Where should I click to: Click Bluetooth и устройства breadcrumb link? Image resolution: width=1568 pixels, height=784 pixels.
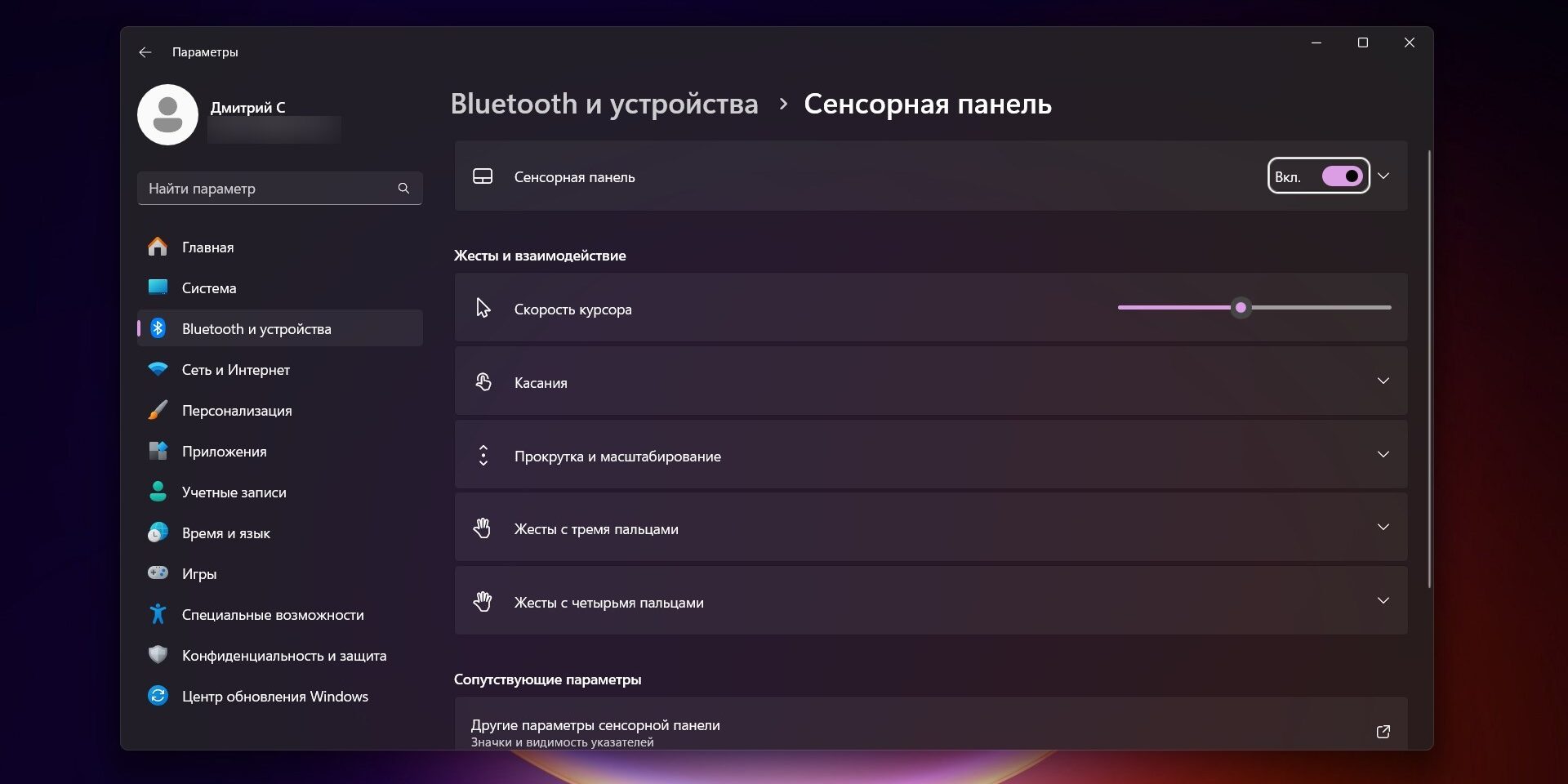604,105
